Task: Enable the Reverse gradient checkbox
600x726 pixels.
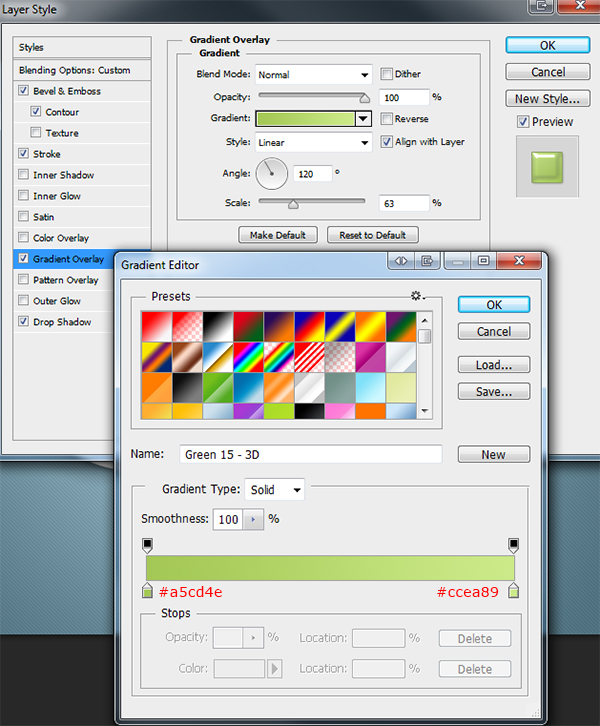Action: (x=386, y=119)
